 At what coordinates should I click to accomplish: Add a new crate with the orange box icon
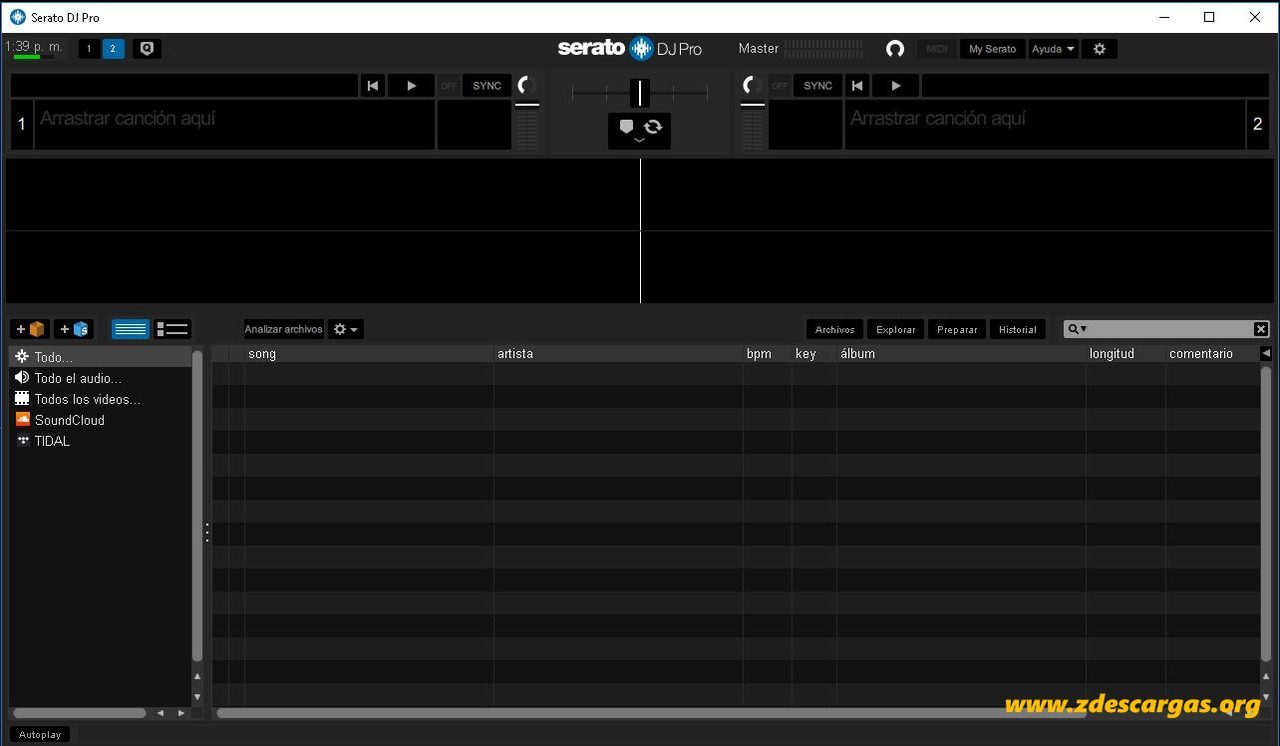[x=30, y=329]
